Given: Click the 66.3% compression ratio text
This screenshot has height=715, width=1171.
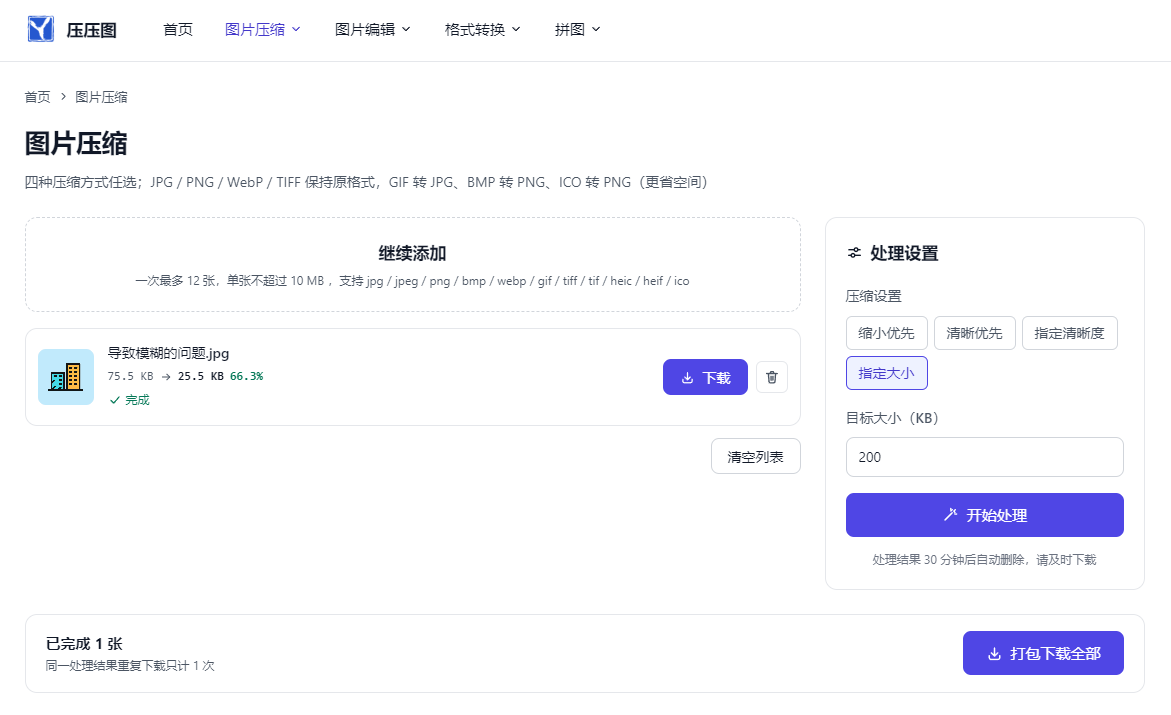Looking at the screenshot, I should coord(246,377).
